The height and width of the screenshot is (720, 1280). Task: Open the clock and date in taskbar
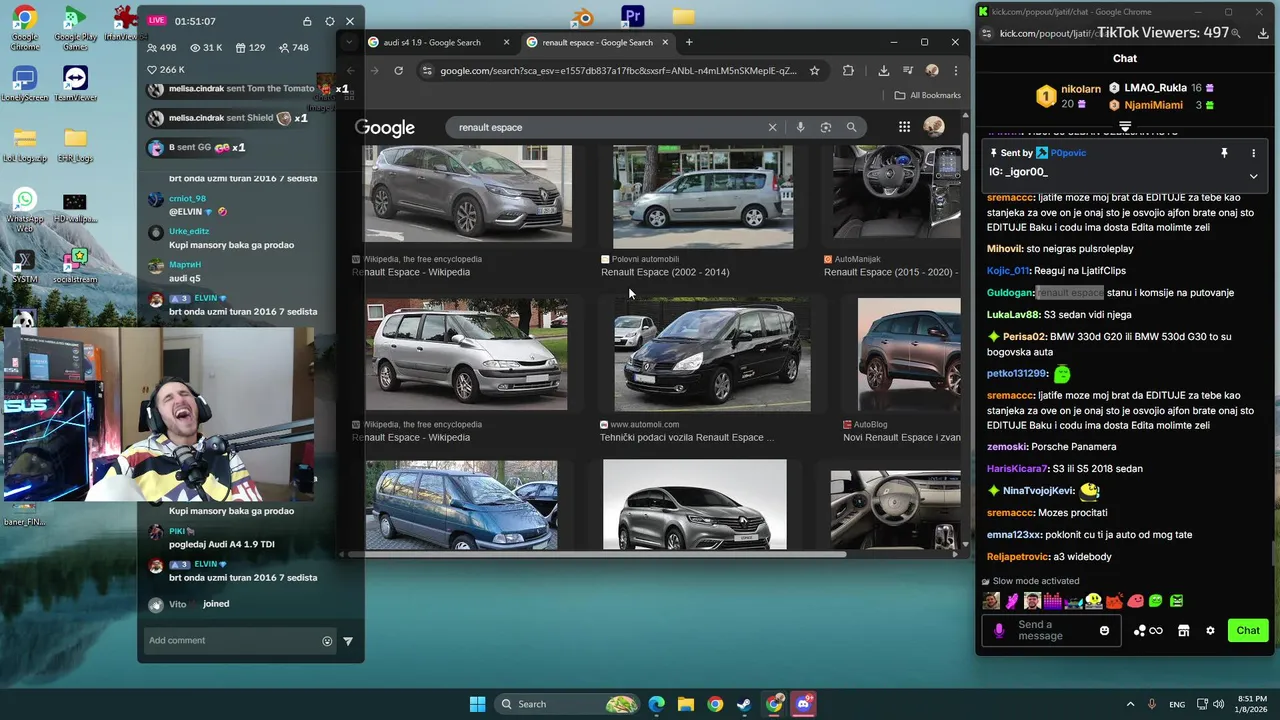[1253, 704]
